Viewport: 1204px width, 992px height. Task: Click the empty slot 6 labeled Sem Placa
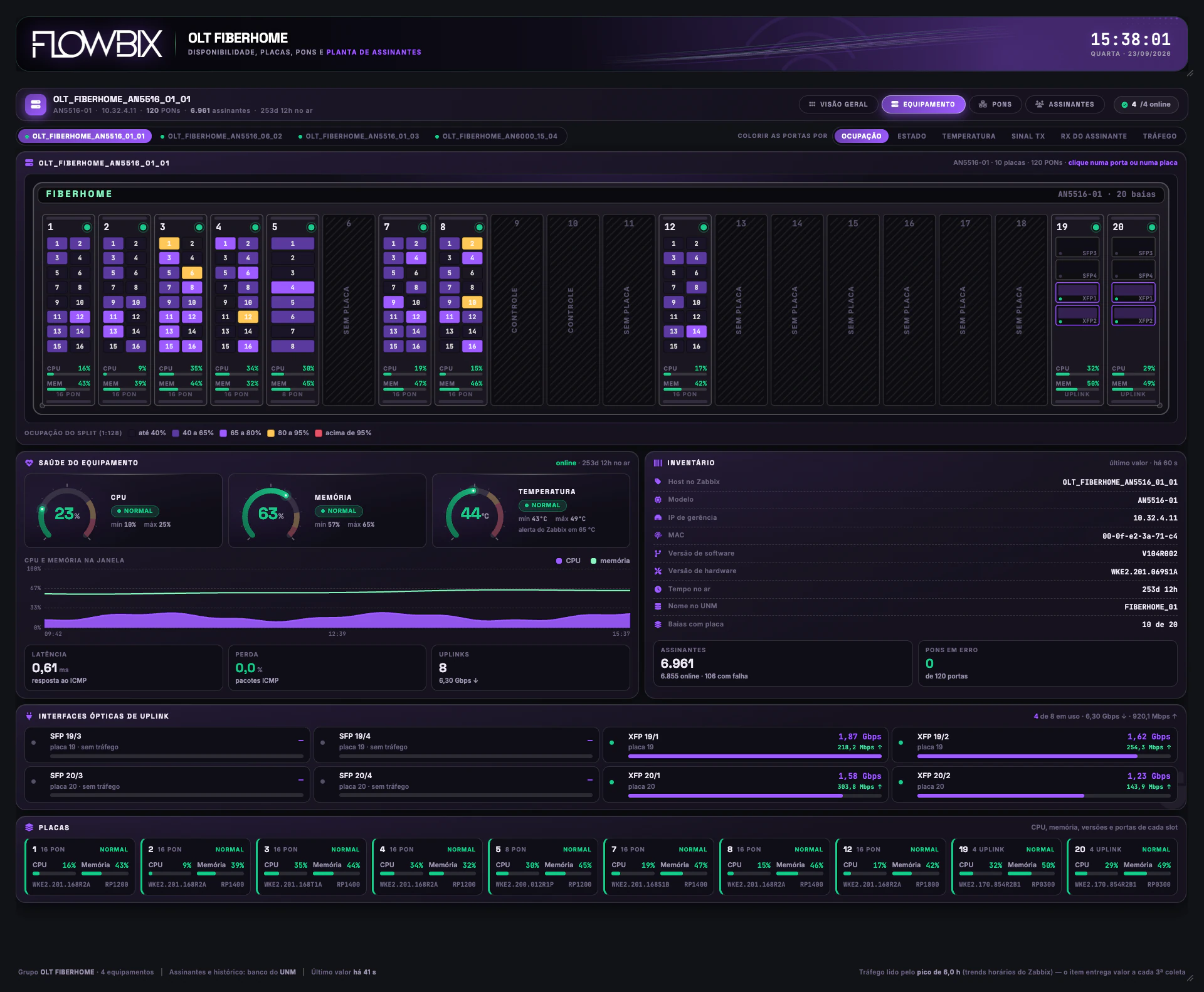[x=349, y=310]
